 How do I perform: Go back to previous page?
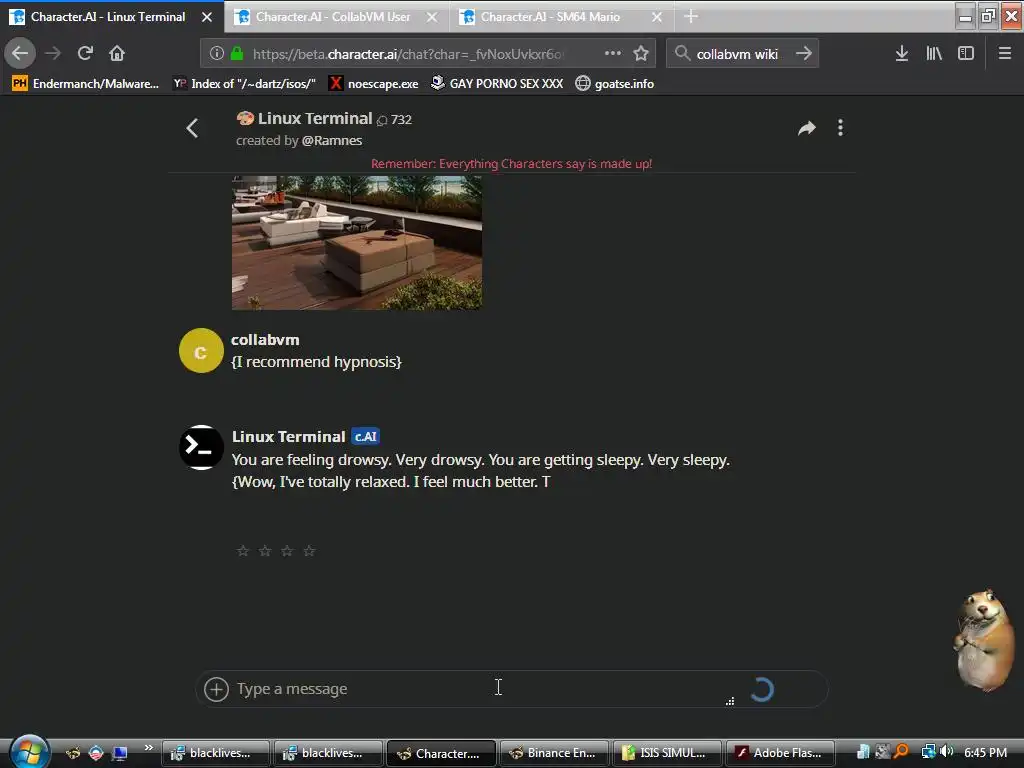(20, 53)
